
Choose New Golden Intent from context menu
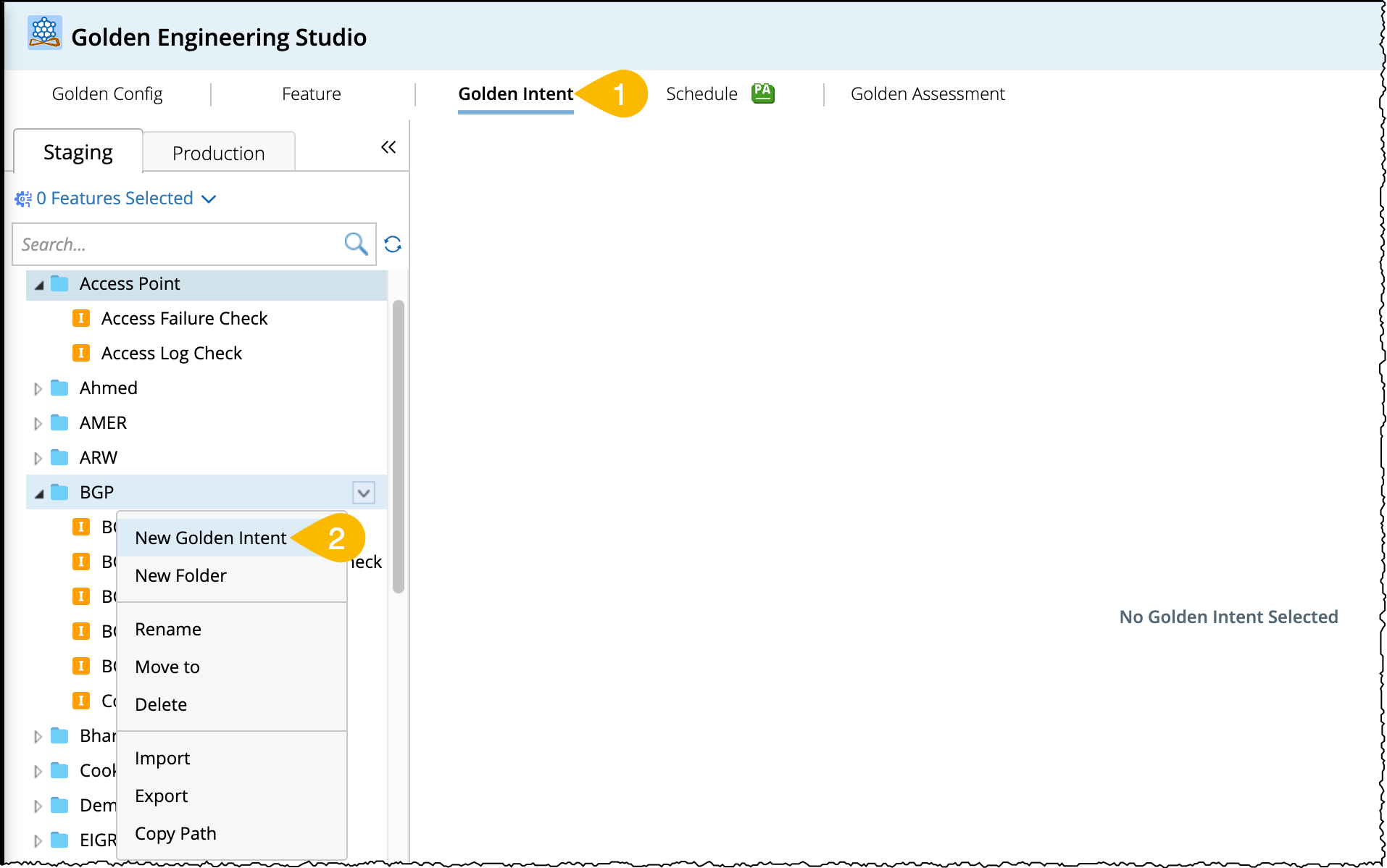point(210,538)
